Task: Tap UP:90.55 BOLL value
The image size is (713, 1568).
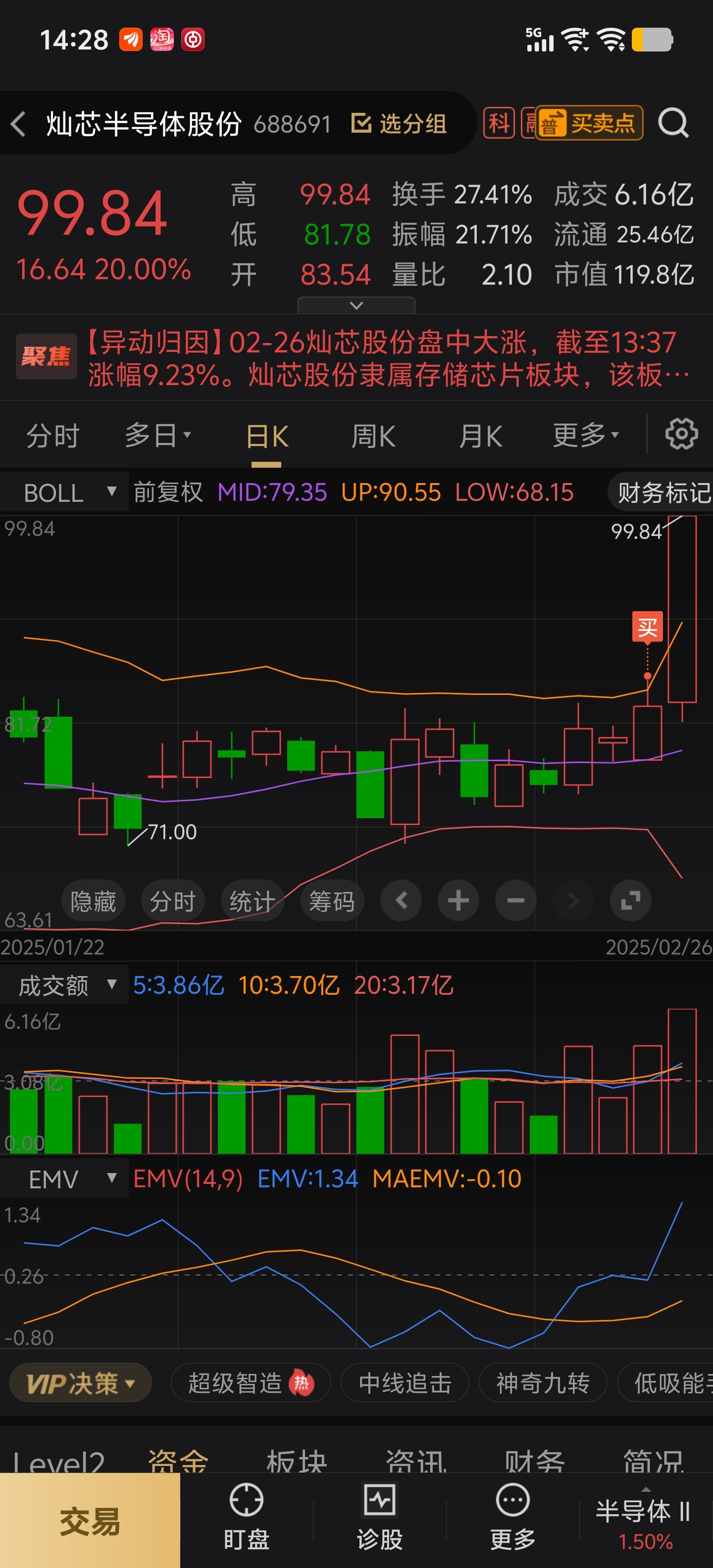Action: [x=390, y=492]
